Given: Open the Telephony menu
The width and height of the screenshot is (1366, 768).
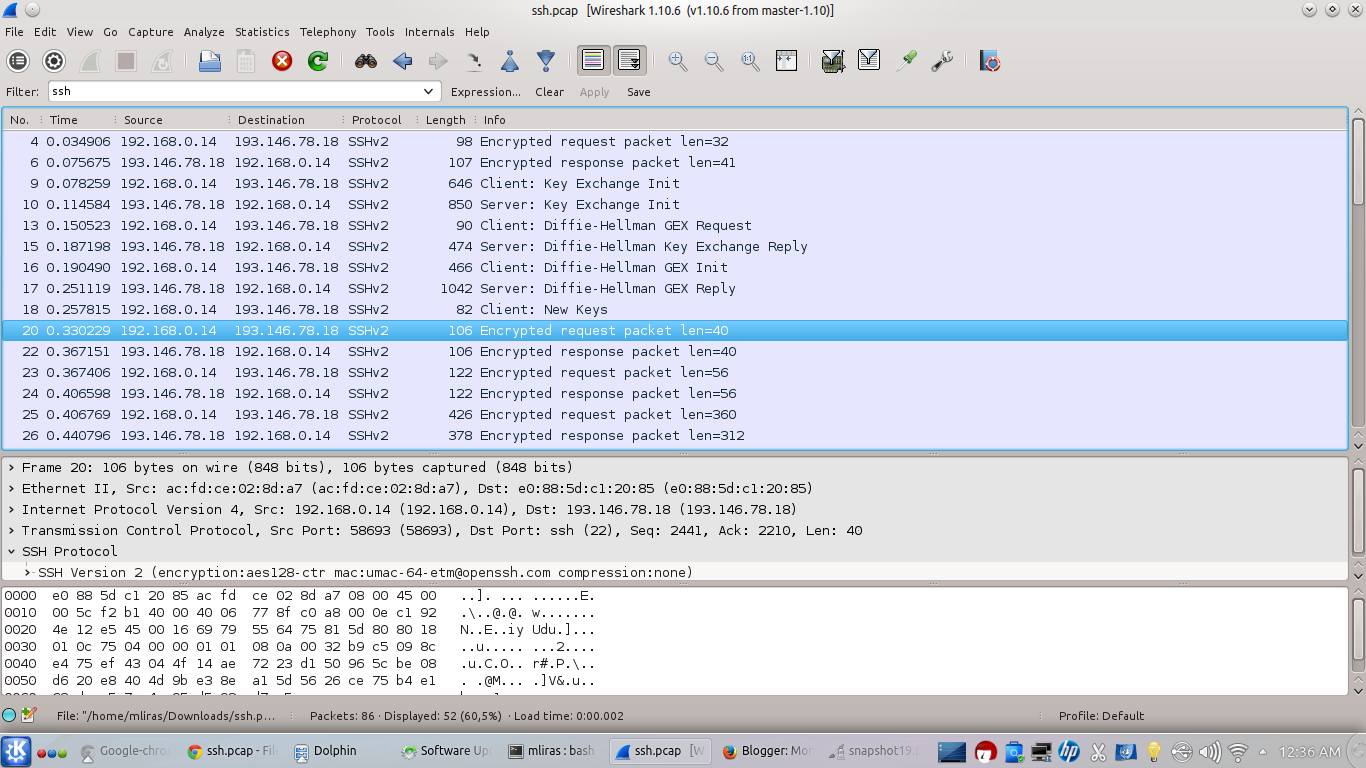Looking at the screenshot, I should click(328, 32).
